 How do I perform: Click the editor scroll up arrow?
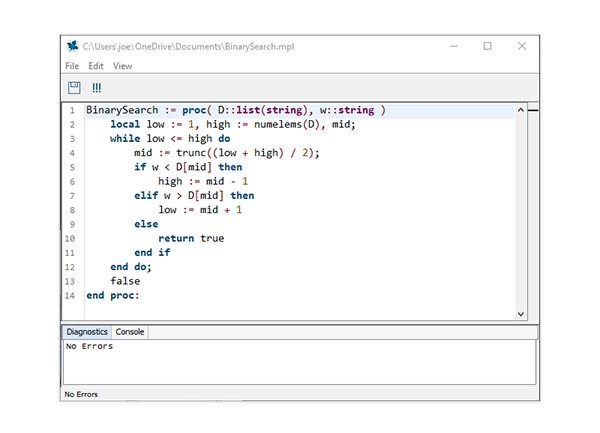(x=520, y=110)
